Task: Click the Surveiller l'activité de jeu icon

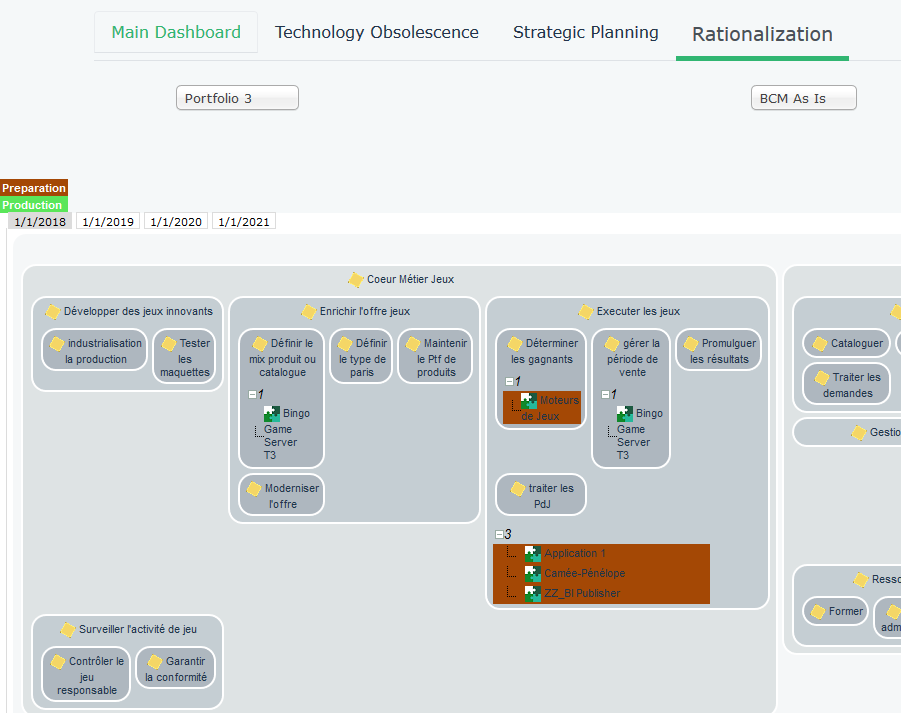Action: click(x=67, y=630)
